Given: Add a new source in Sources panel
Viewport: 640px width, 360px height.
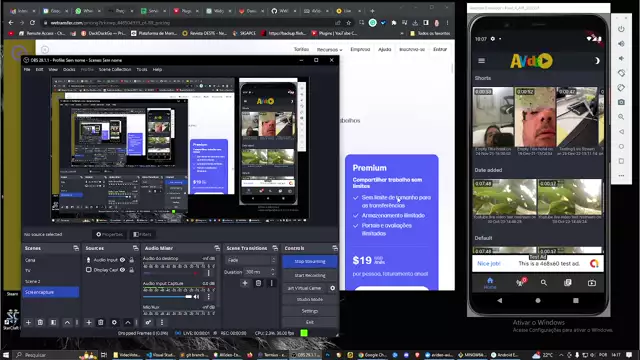Looking at the screenshot, I should (89, 322).
